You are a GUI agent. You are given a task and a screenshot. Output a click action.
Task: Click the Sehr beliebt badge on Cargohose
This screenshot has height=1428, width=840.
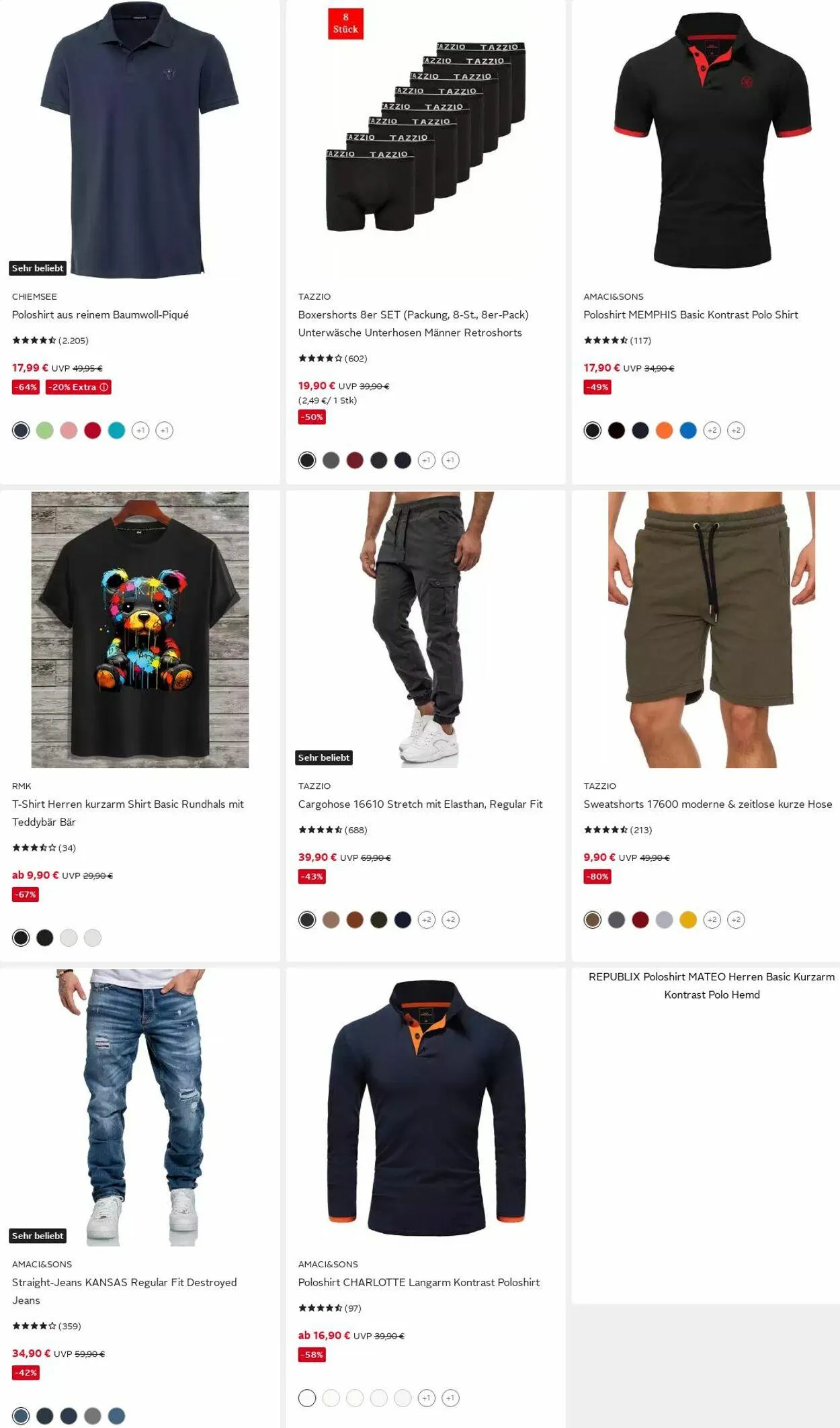pyautogui.click(x=324, y=757)
